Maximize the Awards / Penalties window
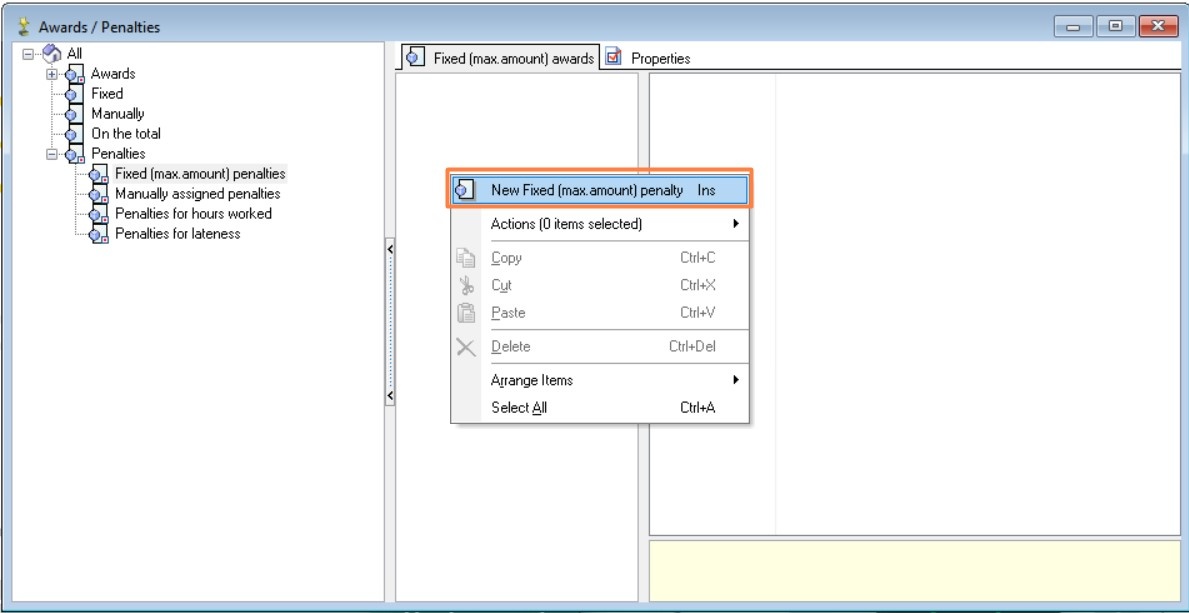This screenshot has width=1189, height=613. click(1115, 27)
